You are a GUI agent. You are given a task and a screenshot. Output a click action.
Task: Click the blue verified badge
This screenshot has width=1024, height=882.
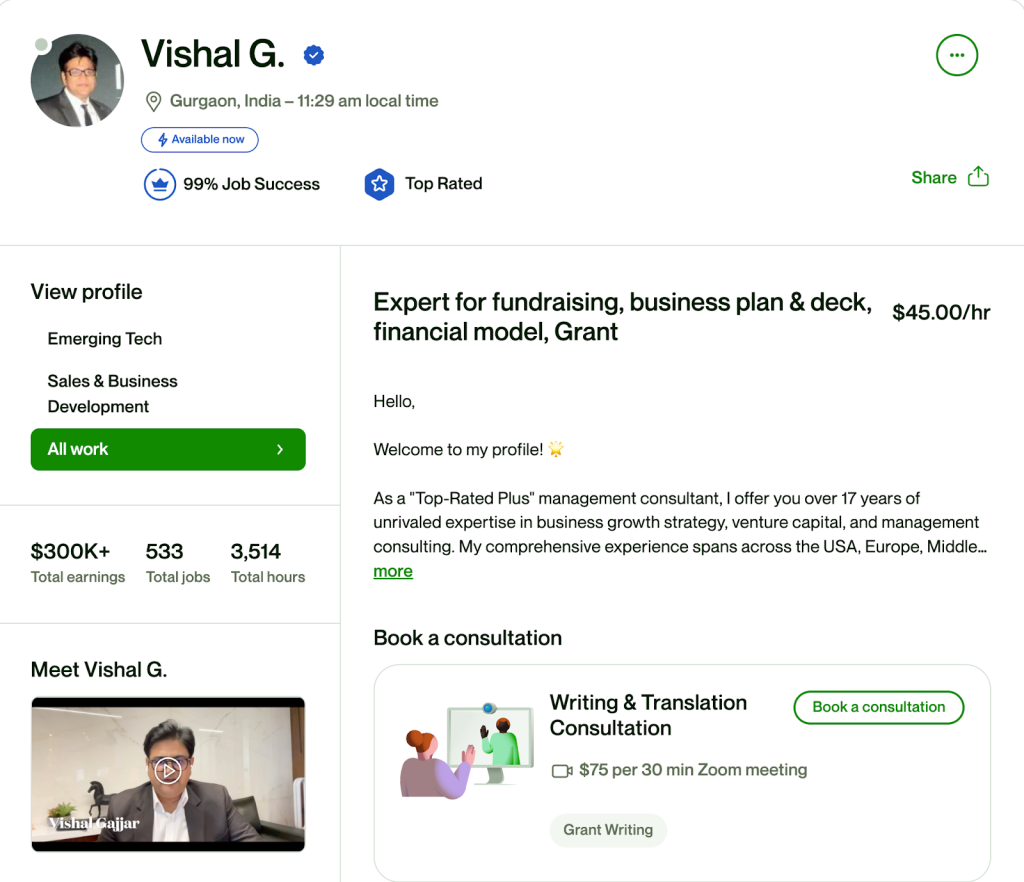coord(314,56)
